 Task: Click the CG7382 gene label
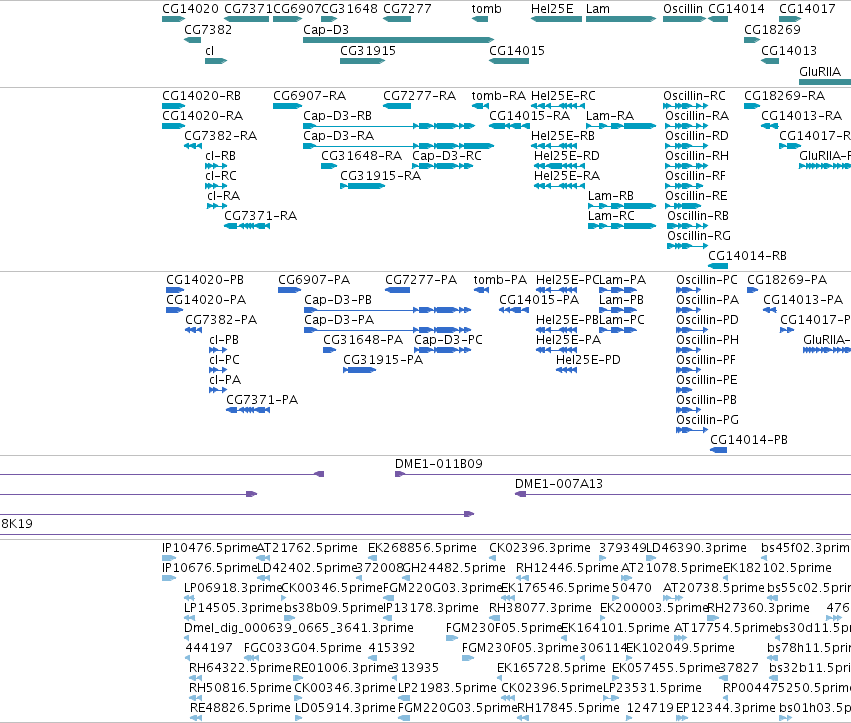208,29
